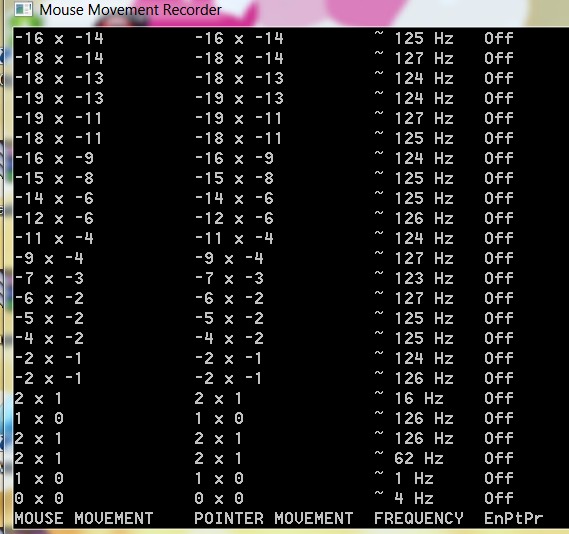This screenshot has width=569, height=534.
Task: Select -16 x -14 in the mouse movement column
Action: pos(59,38)
